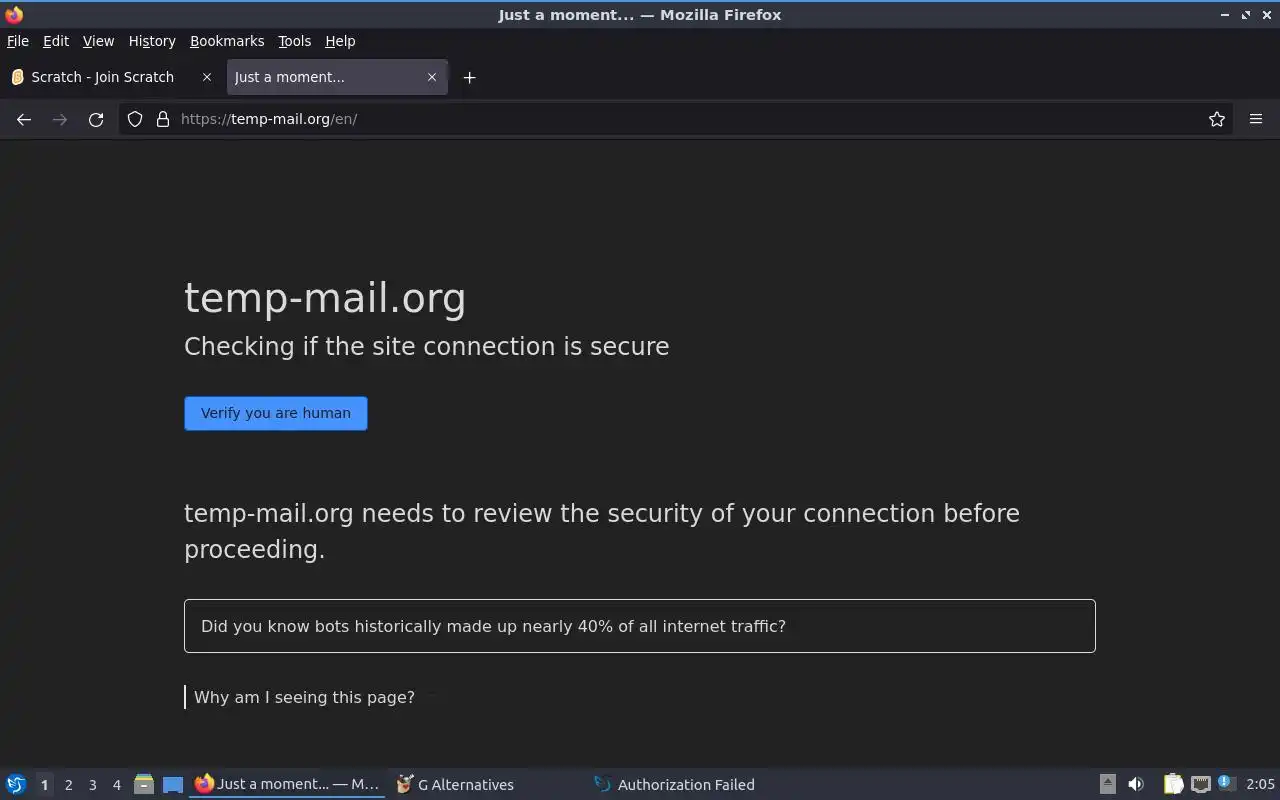This screenshot has width=1280, height=800.
Task: Open the clipboard tray icon
Action: (1173, 785)
